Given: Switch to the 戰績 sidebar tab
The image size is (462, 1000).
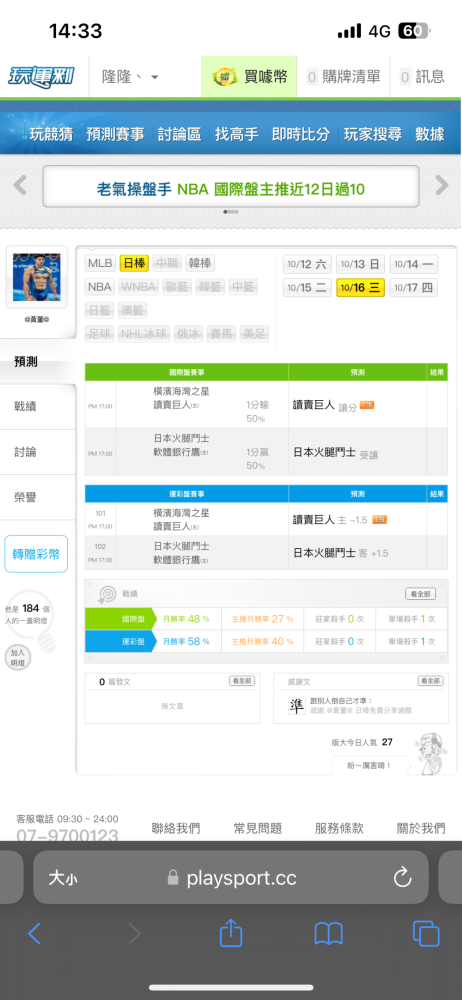Looking at the screenshot, I should [x=26, y=406].
